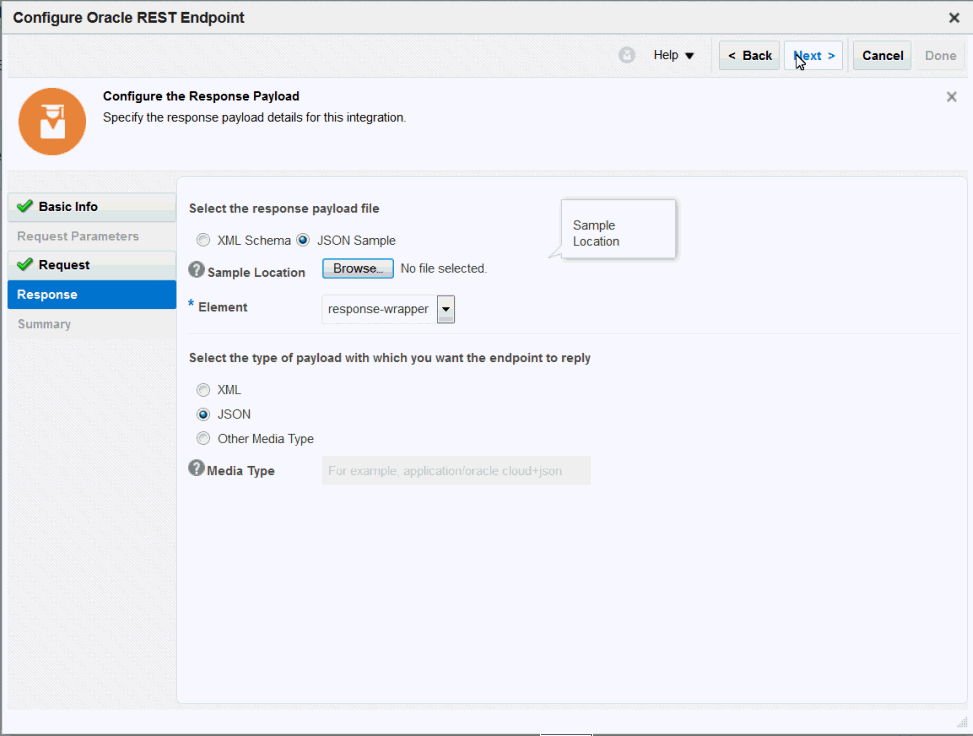Click the help icon beside Media Type
973x736 pixels.
[196, 469]
